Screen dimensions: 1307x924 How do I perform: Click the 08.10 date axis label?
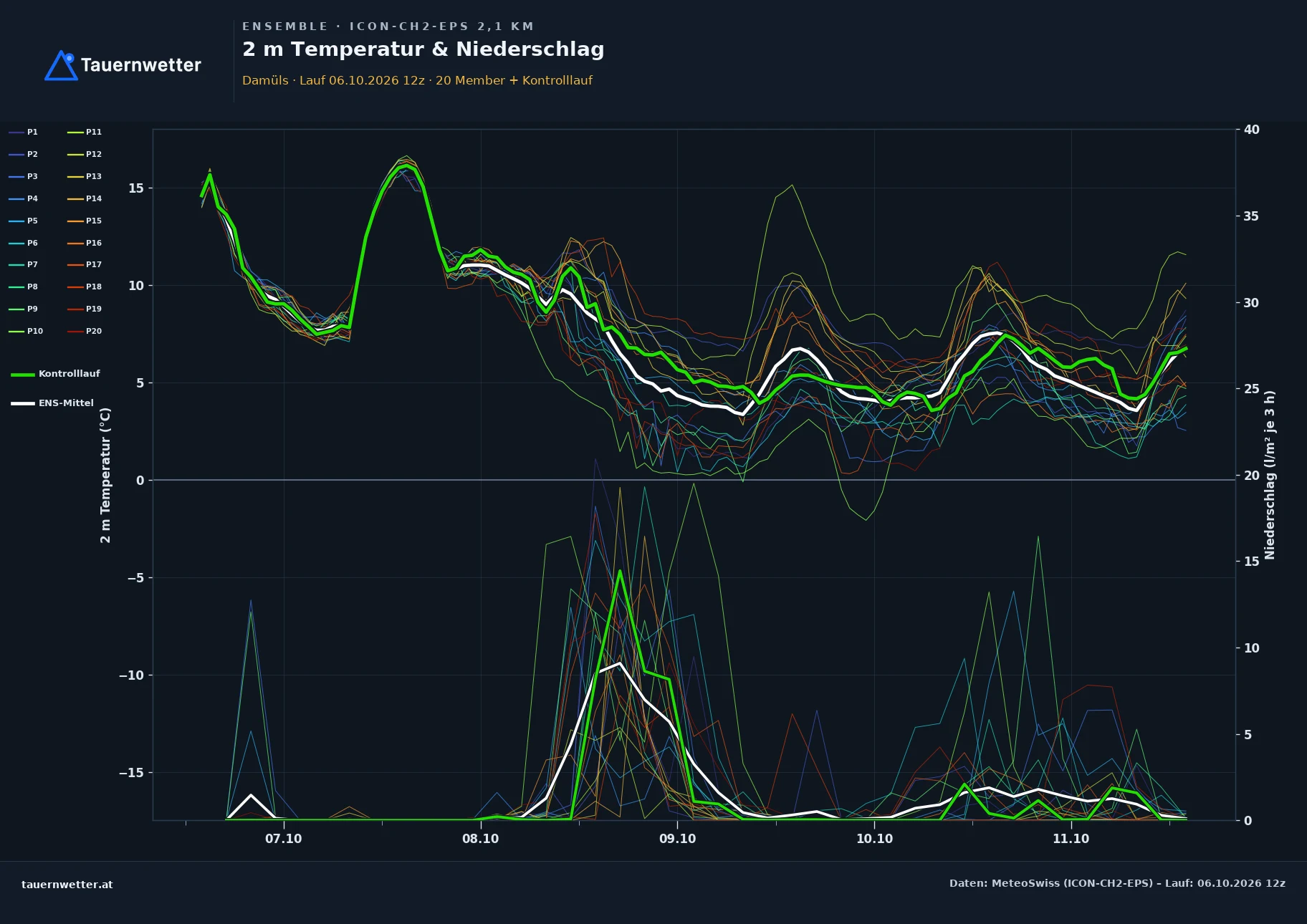(x=480, y=839)
